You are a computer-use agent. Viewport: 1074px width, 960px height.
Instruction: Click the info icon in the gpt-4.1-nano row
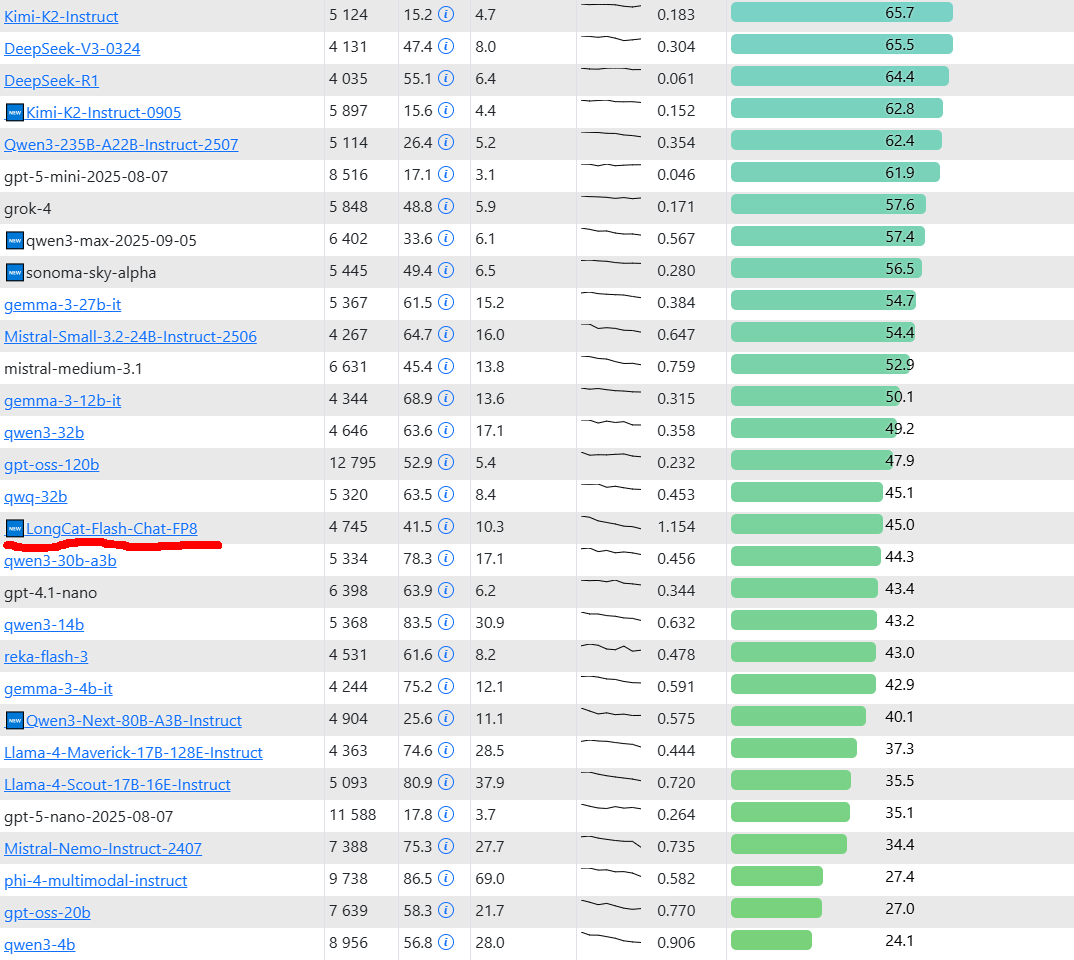[x=446, y=590]
